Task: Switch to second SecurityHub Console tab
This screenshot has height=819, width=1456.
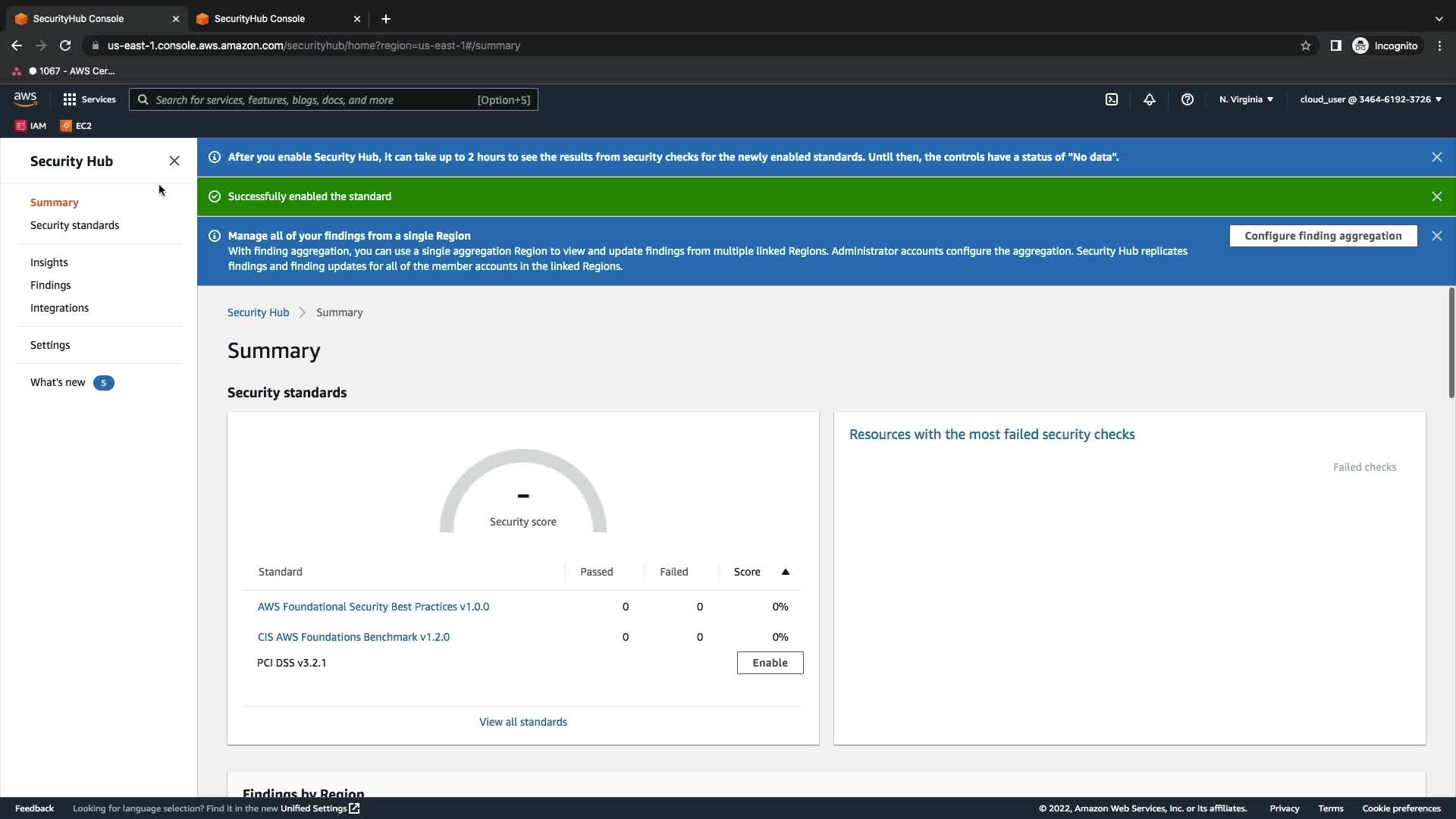Action: (259, 18)
